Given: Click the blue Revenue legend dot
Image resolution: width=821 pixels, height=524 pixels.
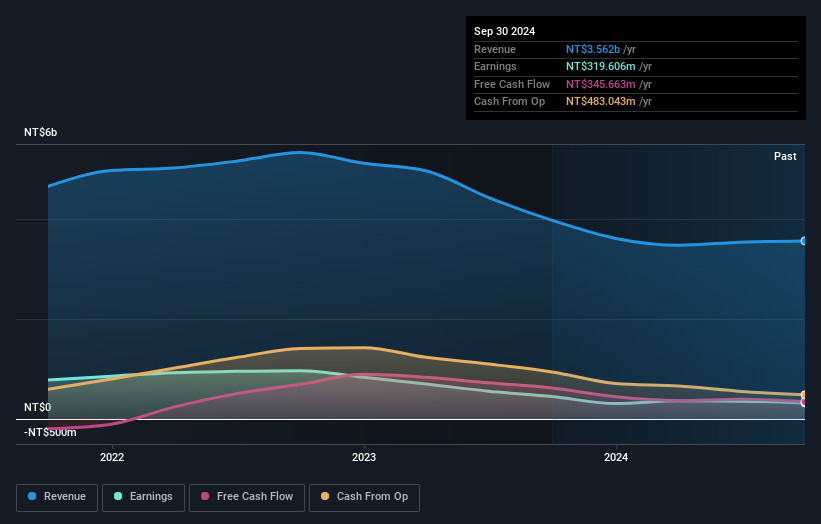Looking at the screenshot, I should 32,496.
